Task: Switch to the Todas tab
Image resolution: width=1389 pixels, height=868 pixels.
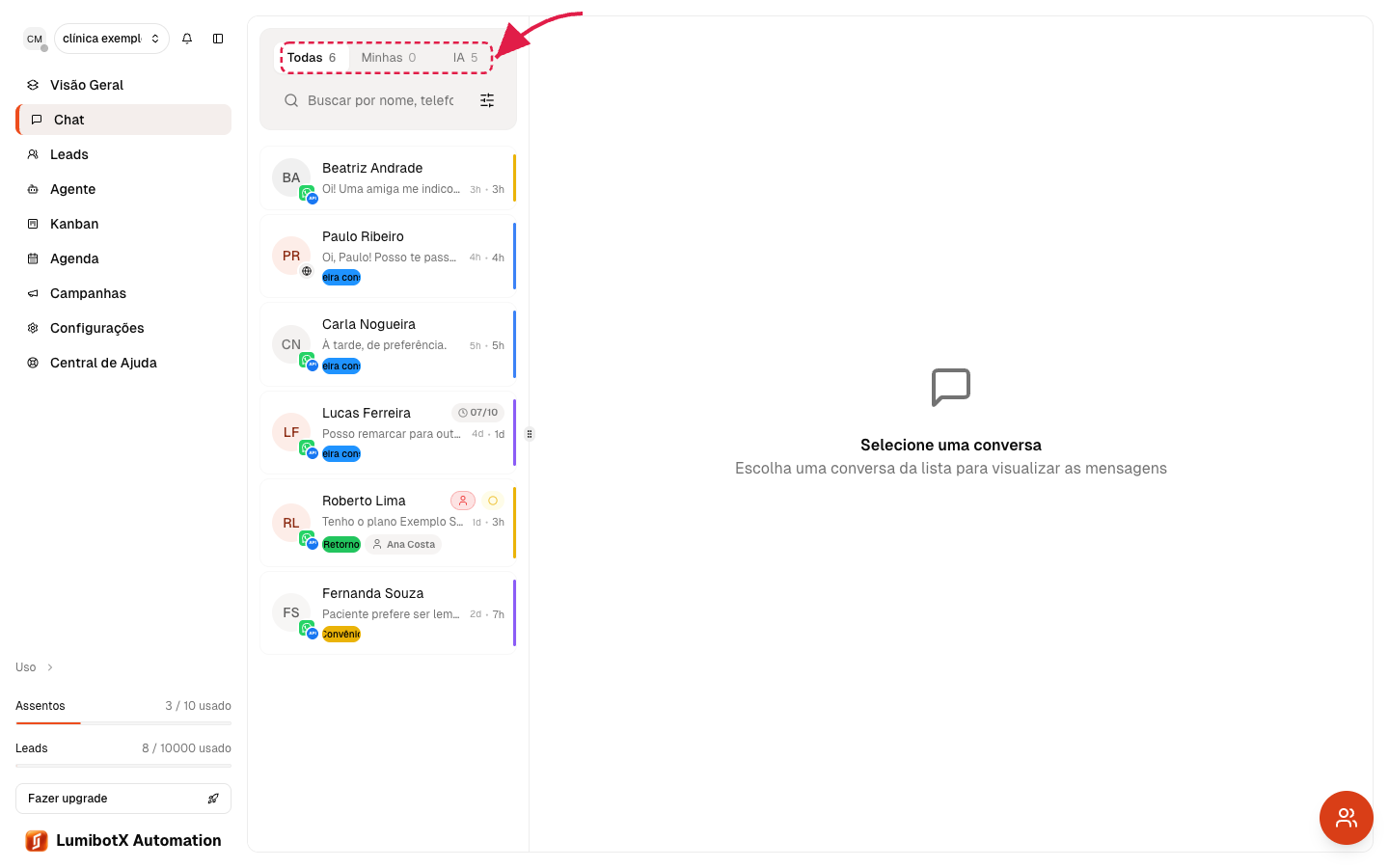Action: (313, 58)
